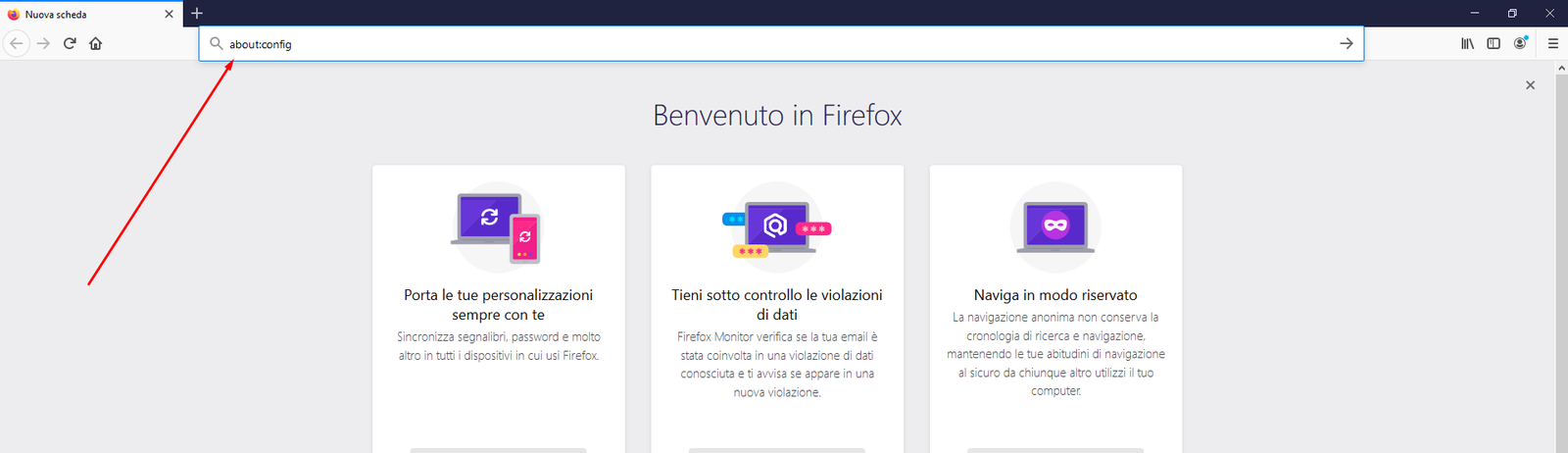Open the hamburger application menu
Image resolution: width=1568 pixels, height=453 pixels.
[1553, 43]
